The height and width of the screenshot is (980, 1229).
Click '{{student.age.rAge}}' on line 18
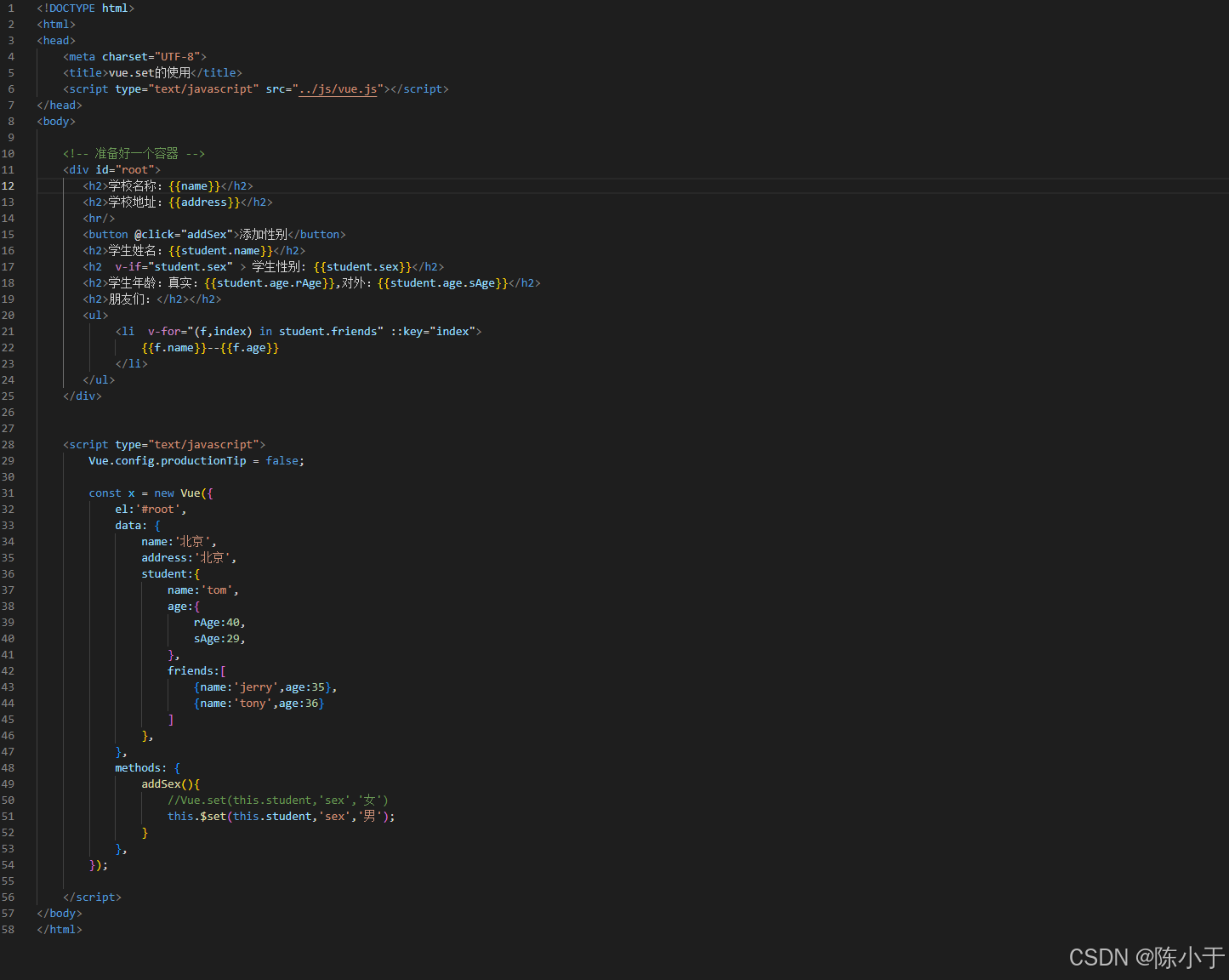[x=270, y=283]
